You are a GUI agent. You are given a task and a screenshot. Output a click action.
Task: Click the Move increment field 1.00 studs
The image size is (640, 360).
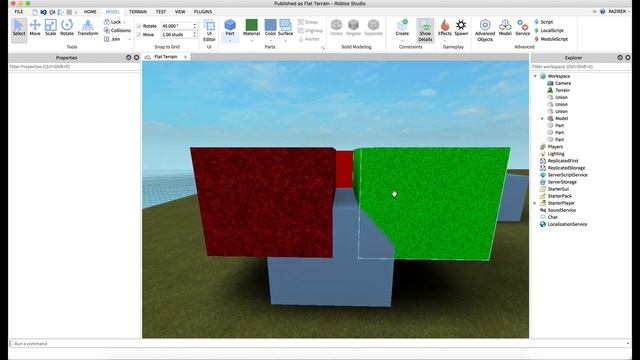(176, 35)
